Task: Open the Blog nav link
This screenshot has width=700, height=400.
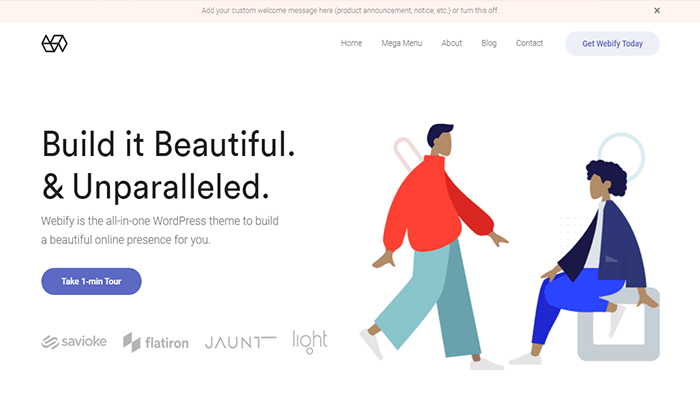Action: point(489,43)
